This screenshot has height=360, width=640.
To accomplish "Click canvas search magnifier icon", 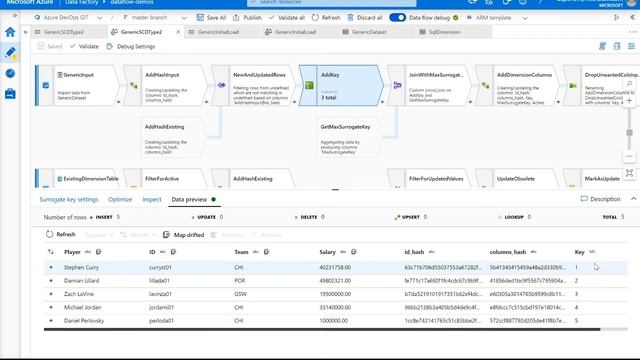I will coord(629,84).
